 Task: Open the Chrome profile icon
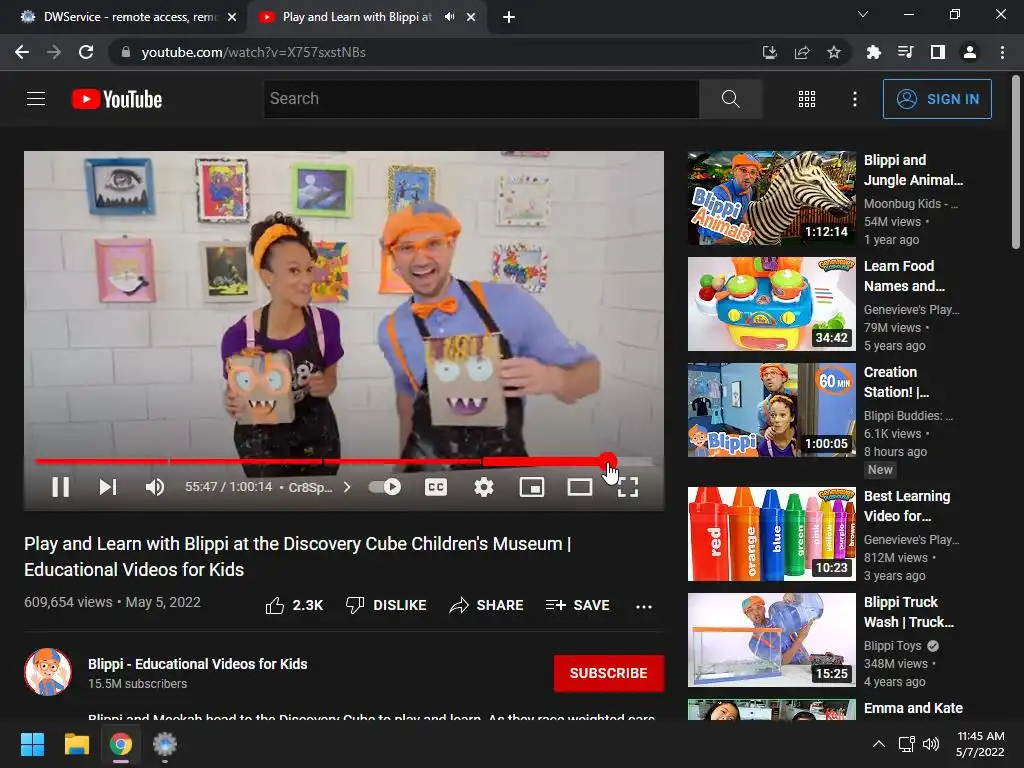[970, 52]
